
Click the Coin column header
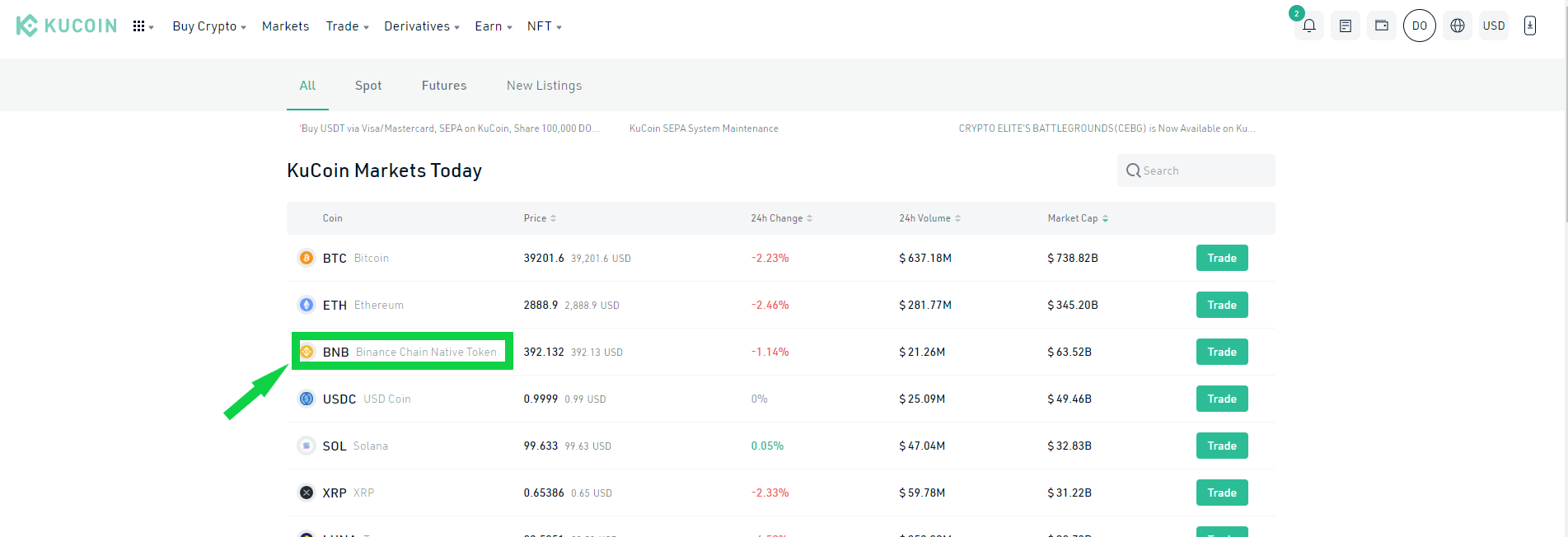point(332,218)
